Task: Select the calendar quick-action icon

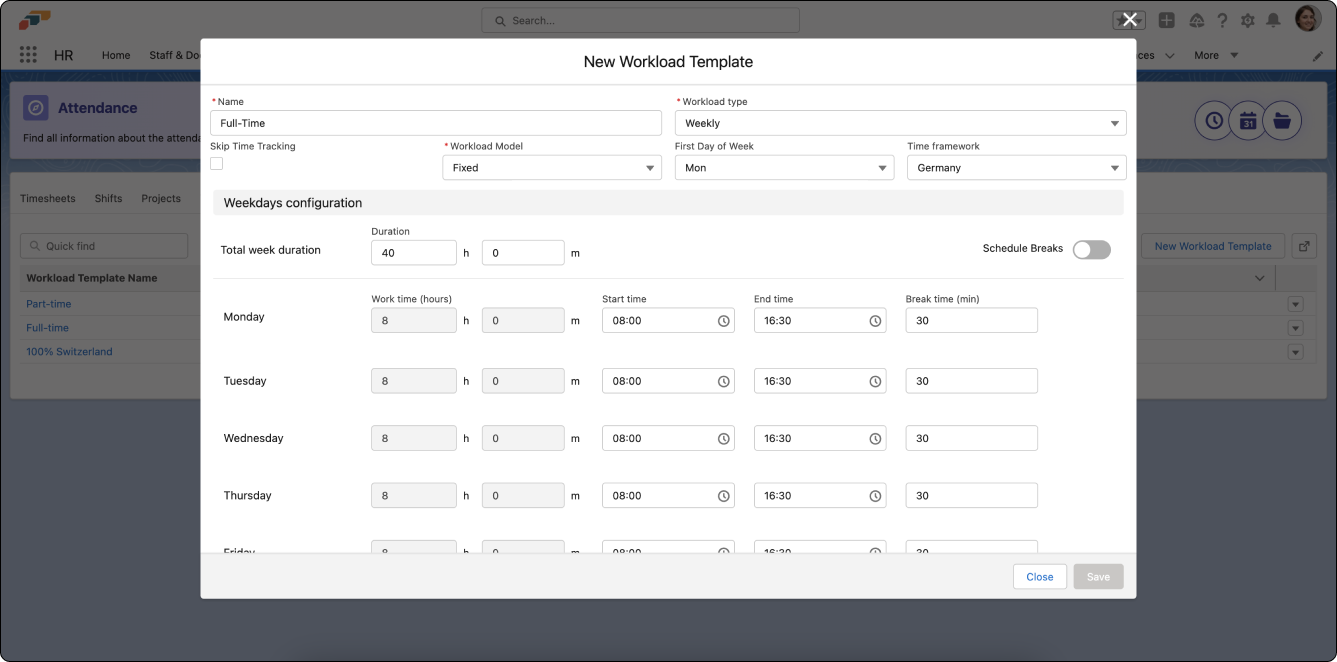Action: [1247, 119]
